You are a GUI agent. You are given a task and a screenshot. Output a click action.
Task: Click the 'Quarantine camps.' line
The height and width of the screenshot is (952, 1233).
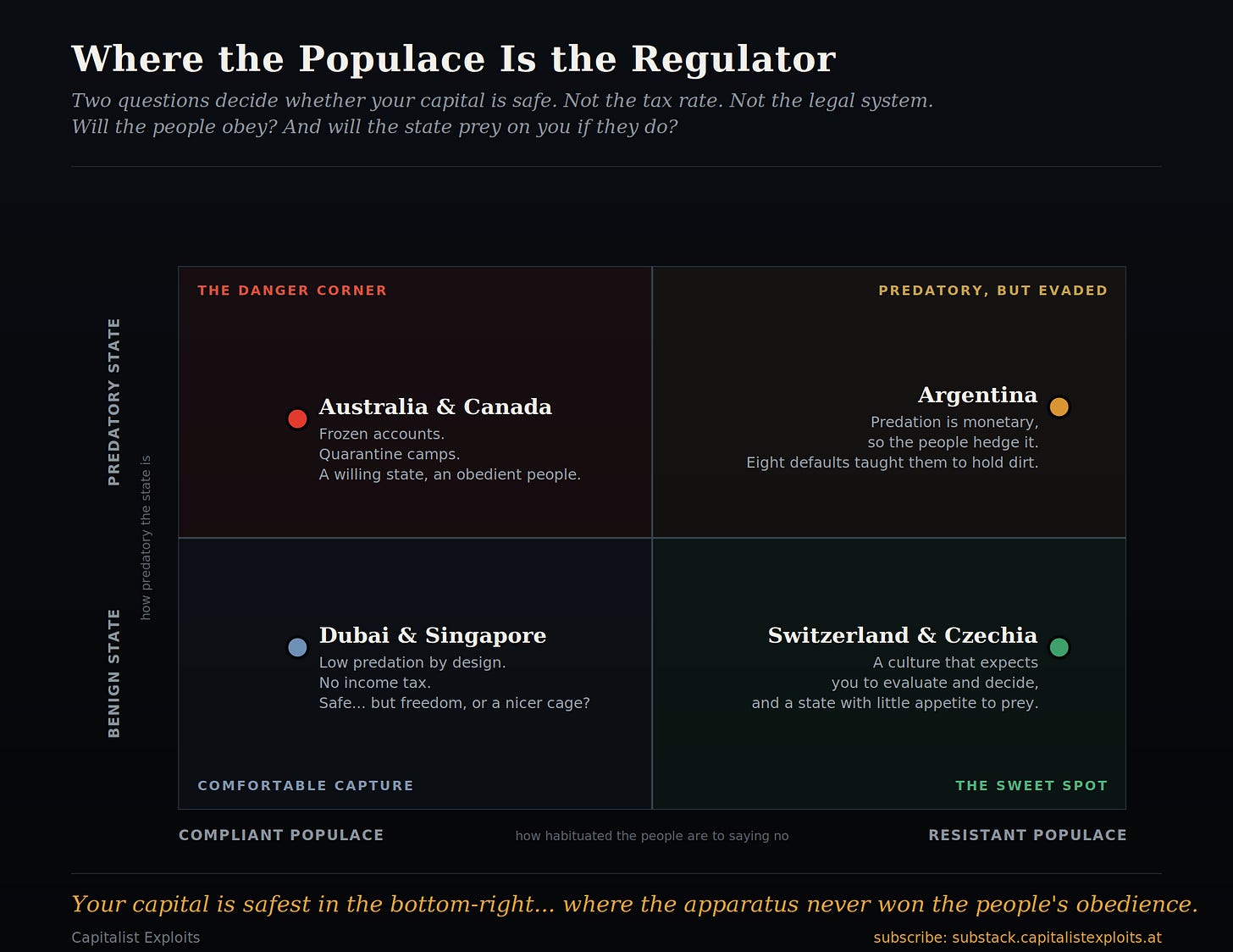click(x=390, y=455)
